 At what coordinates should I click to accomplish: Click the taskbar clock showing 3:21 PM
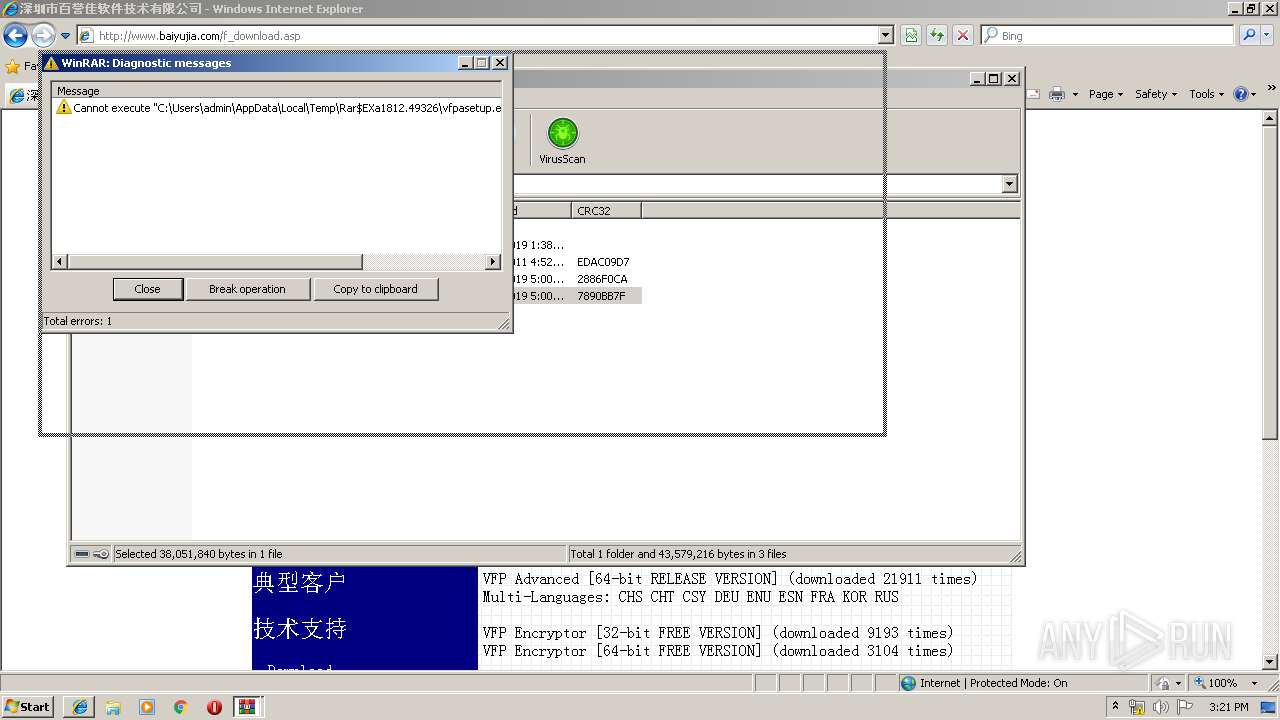tap(1228, 707)
